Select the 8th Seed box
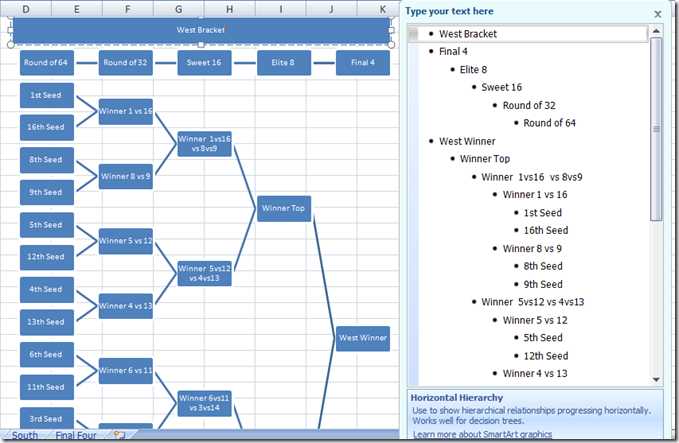 tap(46, 160)
